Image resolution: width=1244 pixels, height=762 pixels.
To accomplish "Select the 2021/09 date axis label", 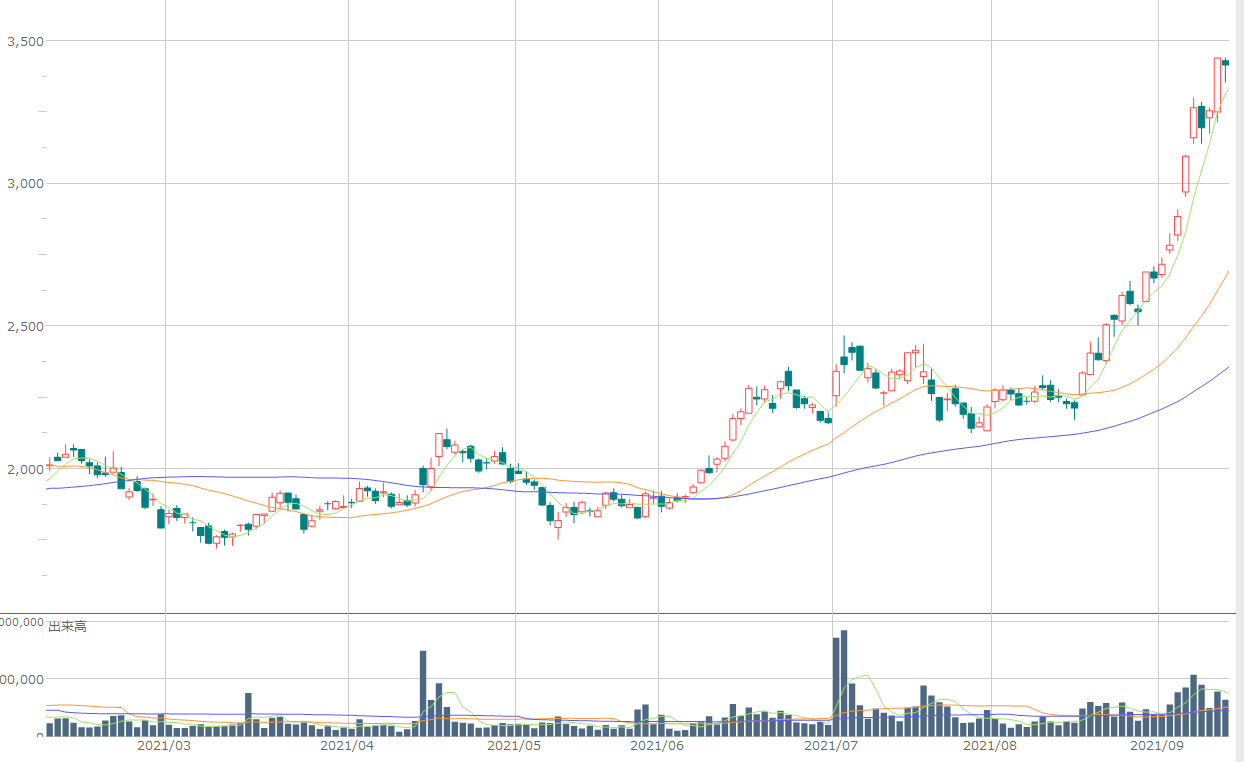I will coord(1157,745).
